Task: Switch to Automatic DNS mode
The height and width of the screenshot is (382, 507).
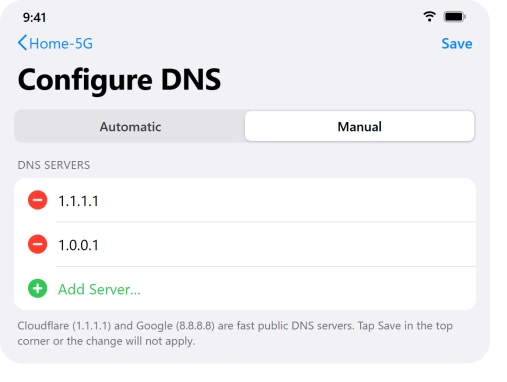Action: click(x=130, y=127)
